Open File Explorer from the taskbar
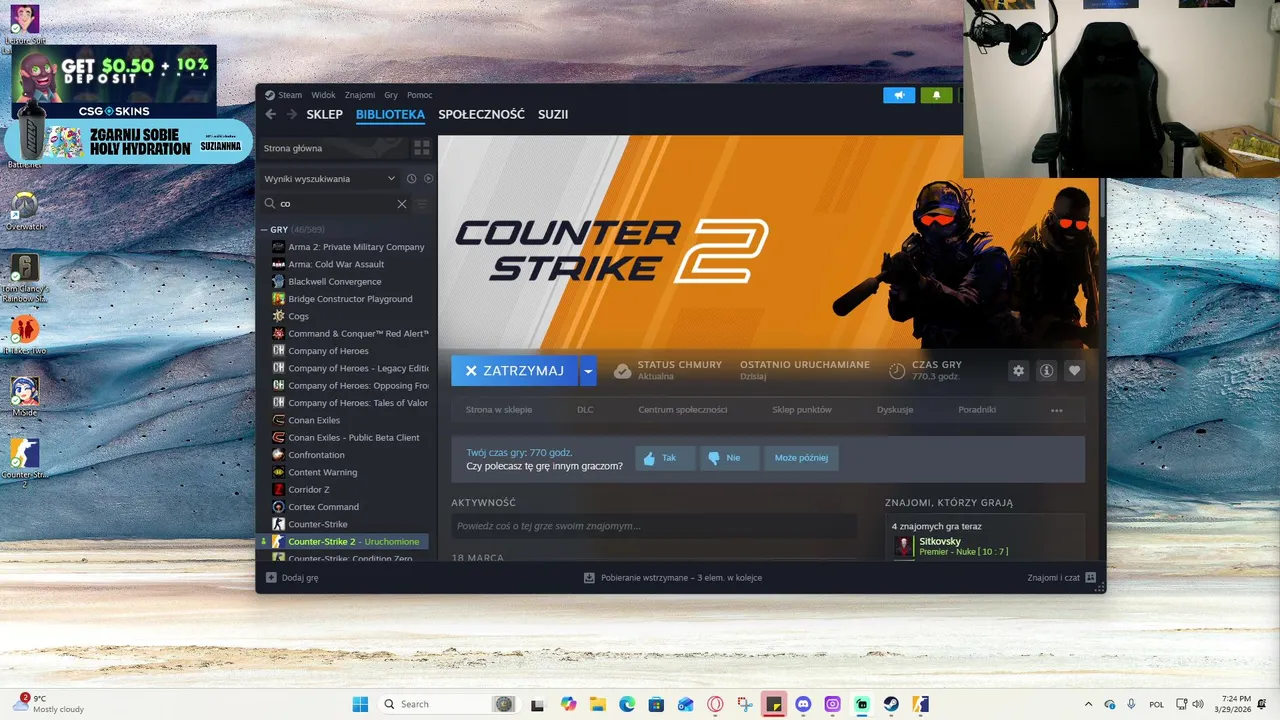Screen dimensions: 1280x720 598,704
